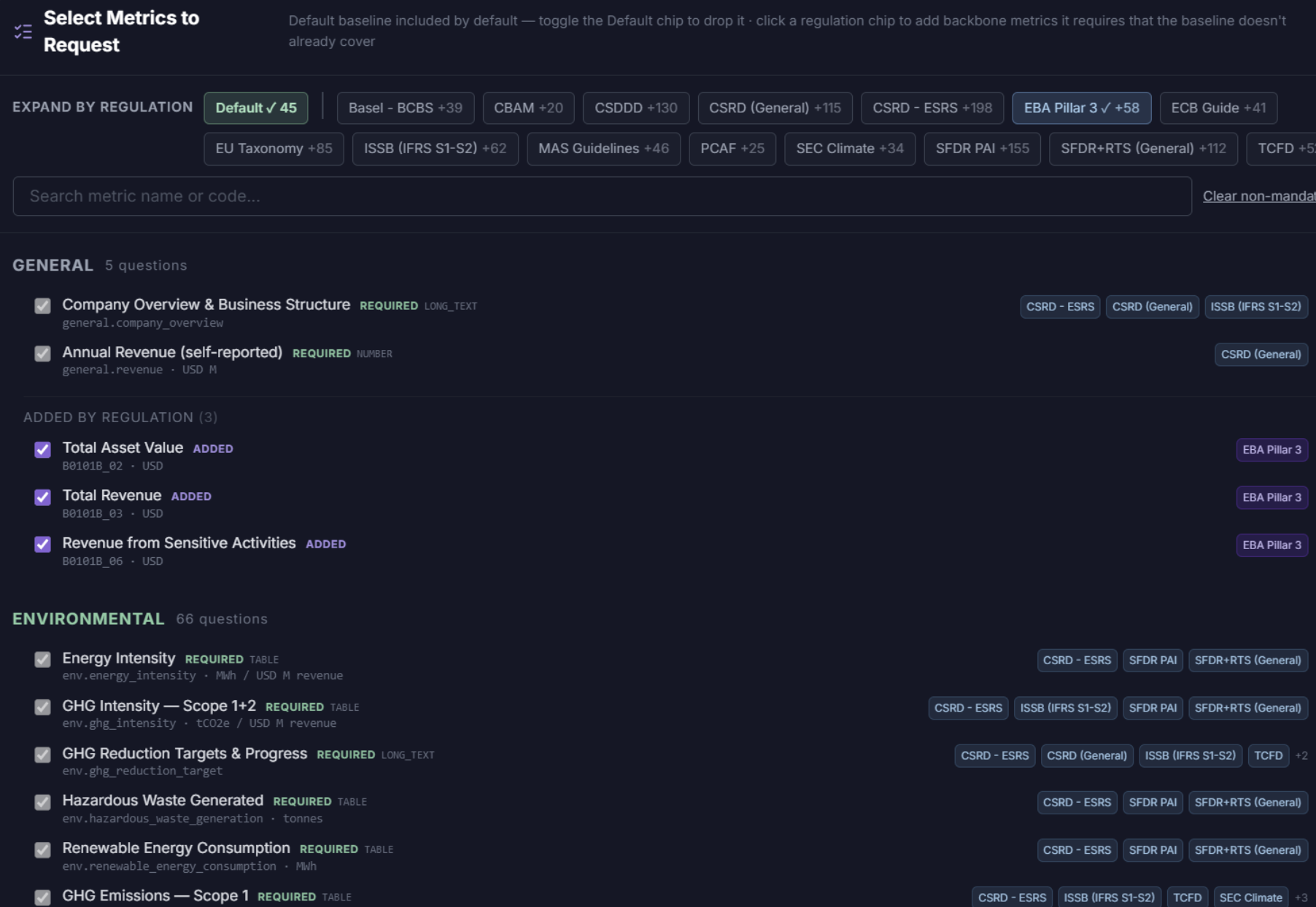Expand +2 more tags on GHG Reduction Targets row
The image size is (1316, 907).
coord(1301,755)
